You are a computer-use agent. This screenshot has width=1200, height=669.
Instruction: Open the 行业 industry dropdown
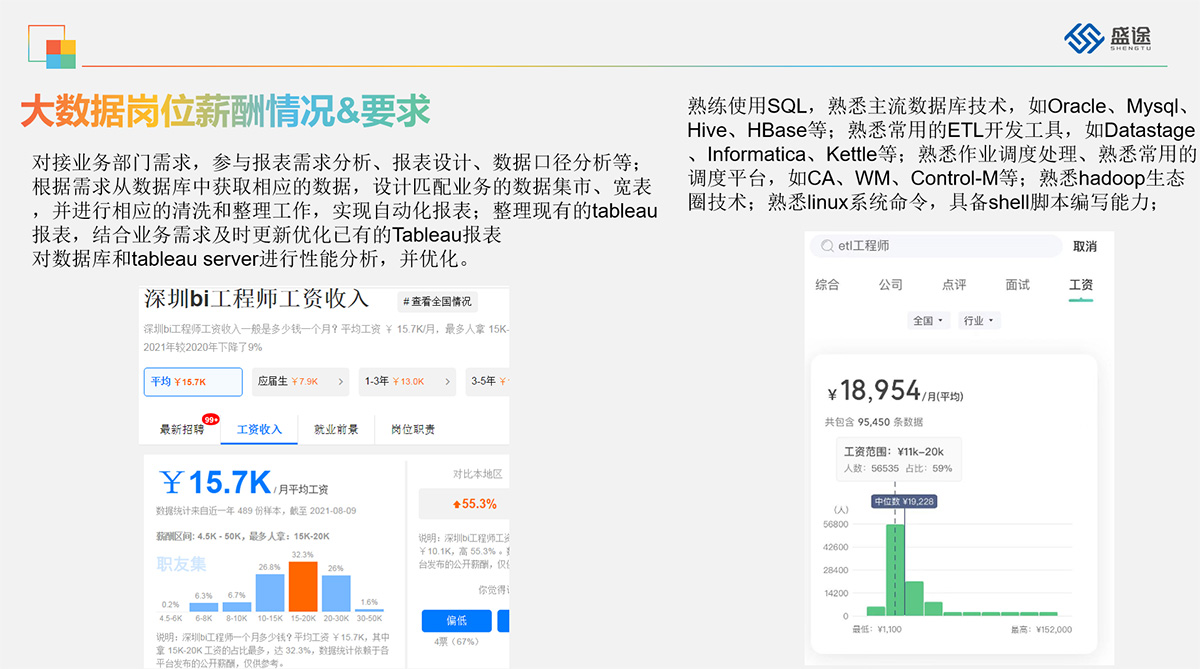point(978,321)
